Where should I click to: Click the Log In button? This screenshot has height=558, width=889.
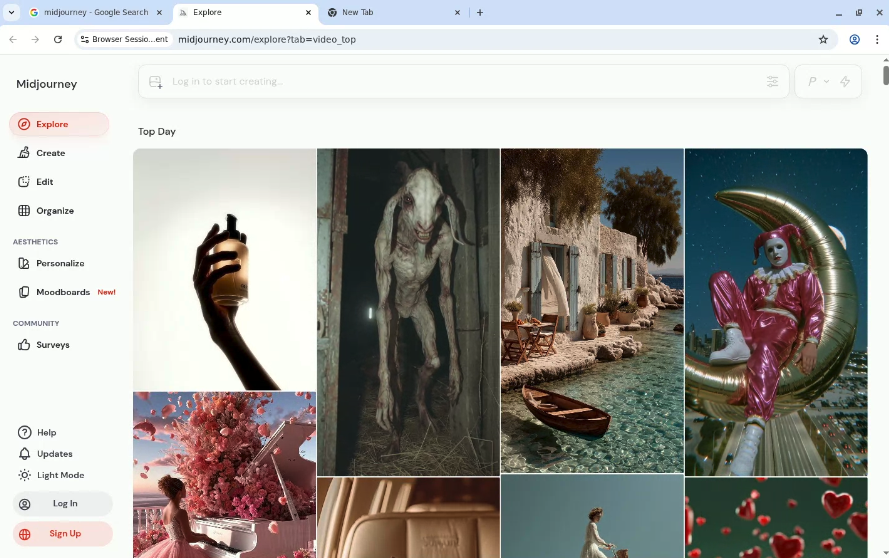point(63,504)
